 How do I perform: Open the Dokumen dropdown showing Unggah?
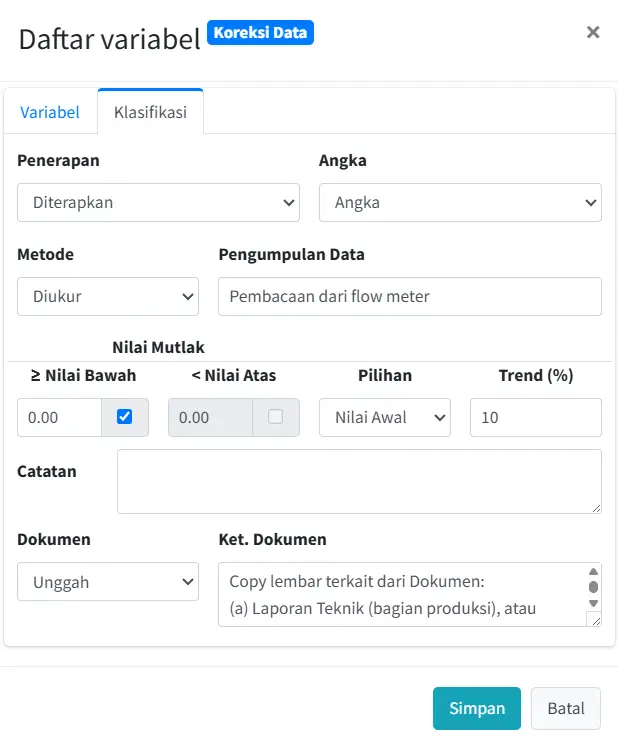(x=108, y=582)
